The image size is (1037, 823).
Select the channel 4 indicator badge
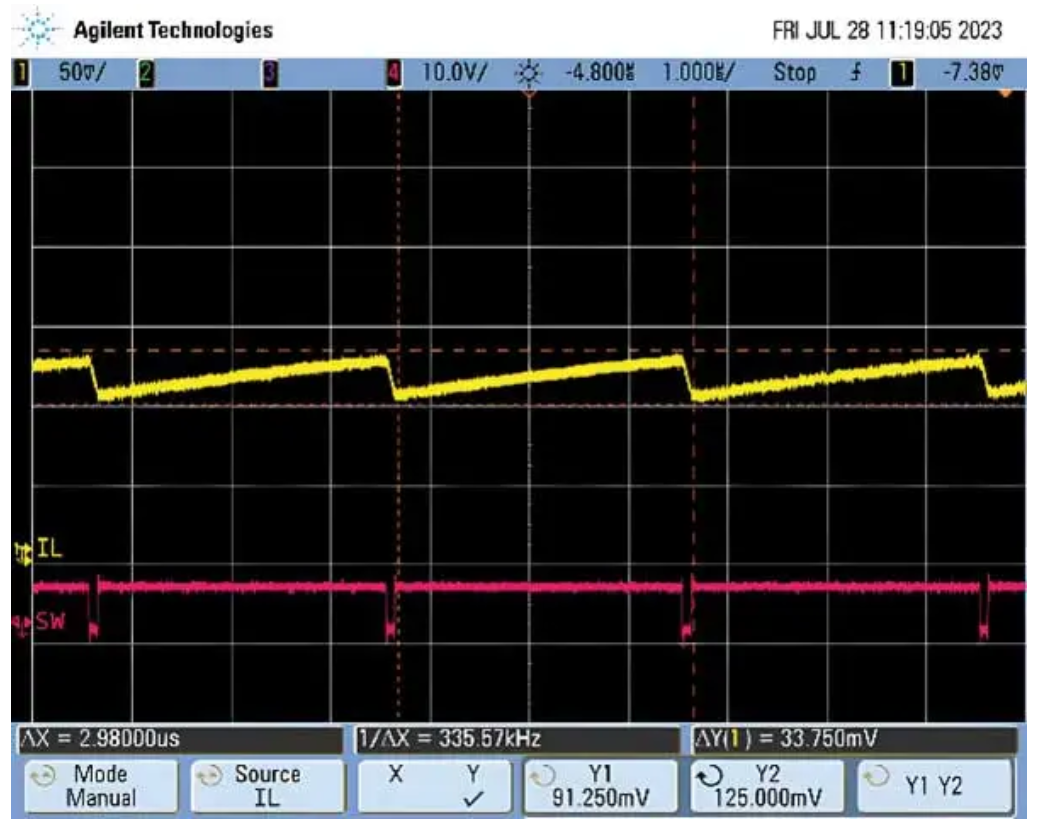pyautogui.click(x=394, y=73)
